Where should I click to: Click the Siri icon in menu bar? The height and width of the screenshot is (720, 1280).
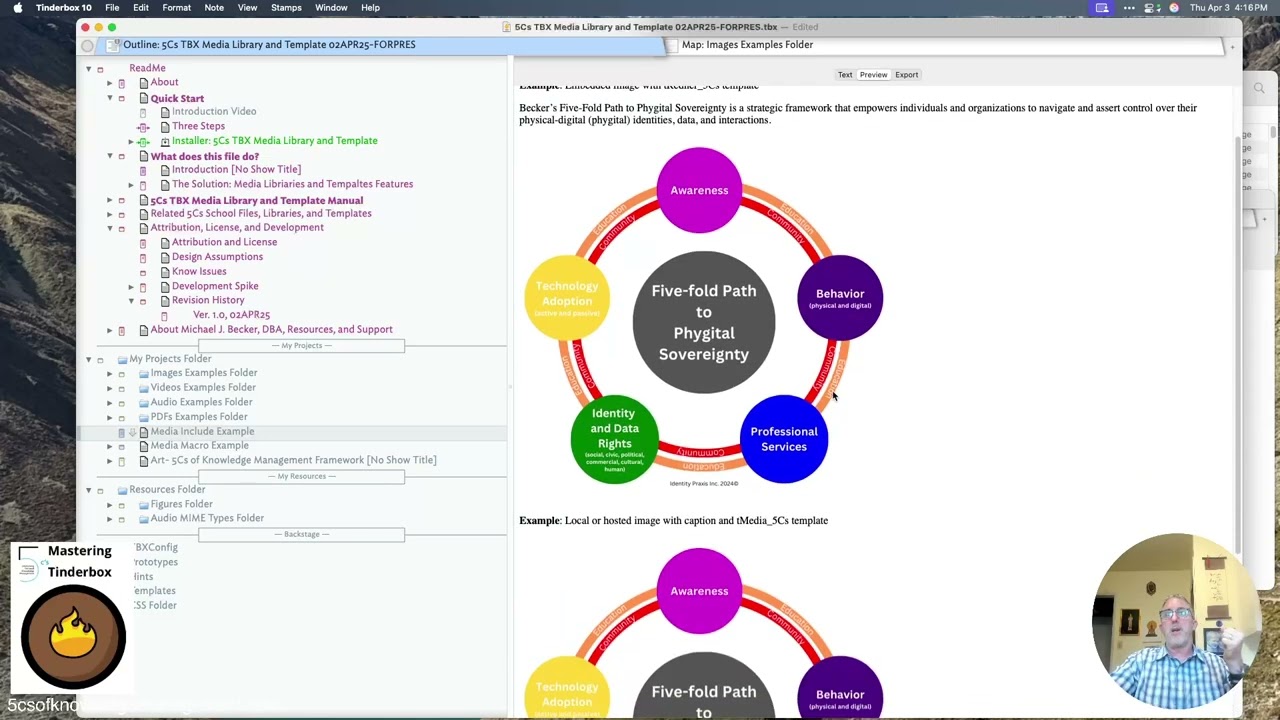1174,8
